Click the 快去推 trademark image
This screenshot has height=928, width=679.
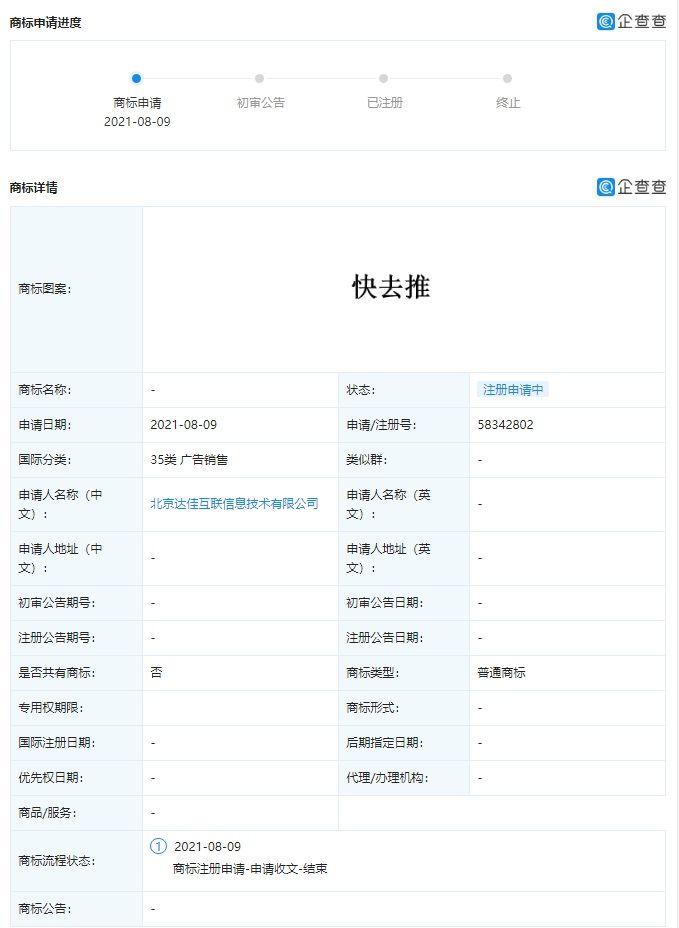coord(391,287)
